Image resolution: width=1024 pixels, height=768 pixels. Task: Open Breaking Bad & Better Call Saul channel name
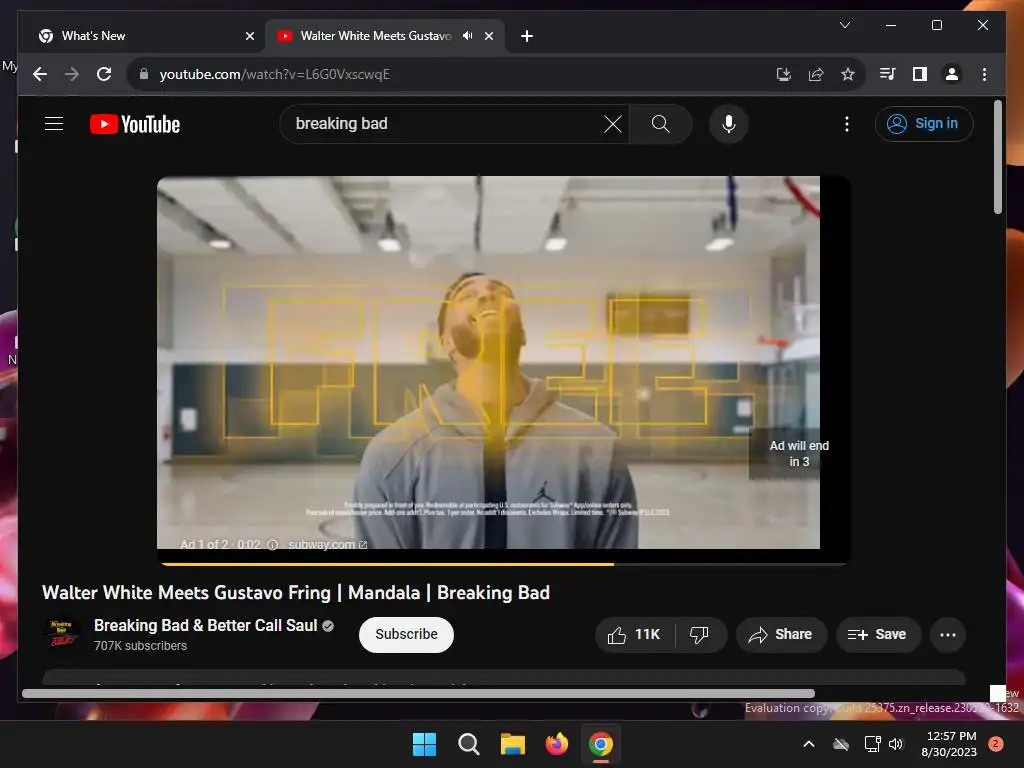pos(206,625)
